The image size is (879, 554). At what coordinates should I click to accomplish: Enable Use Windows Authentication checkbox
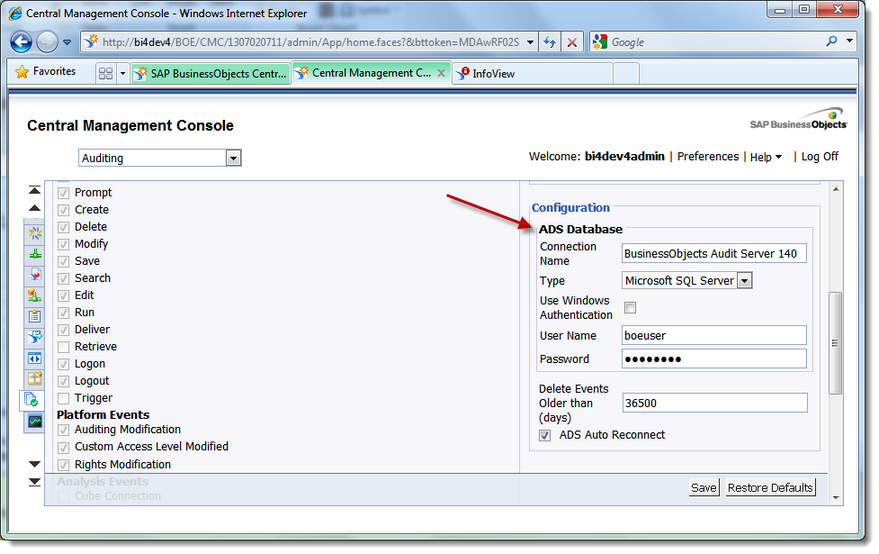[630, 307]
